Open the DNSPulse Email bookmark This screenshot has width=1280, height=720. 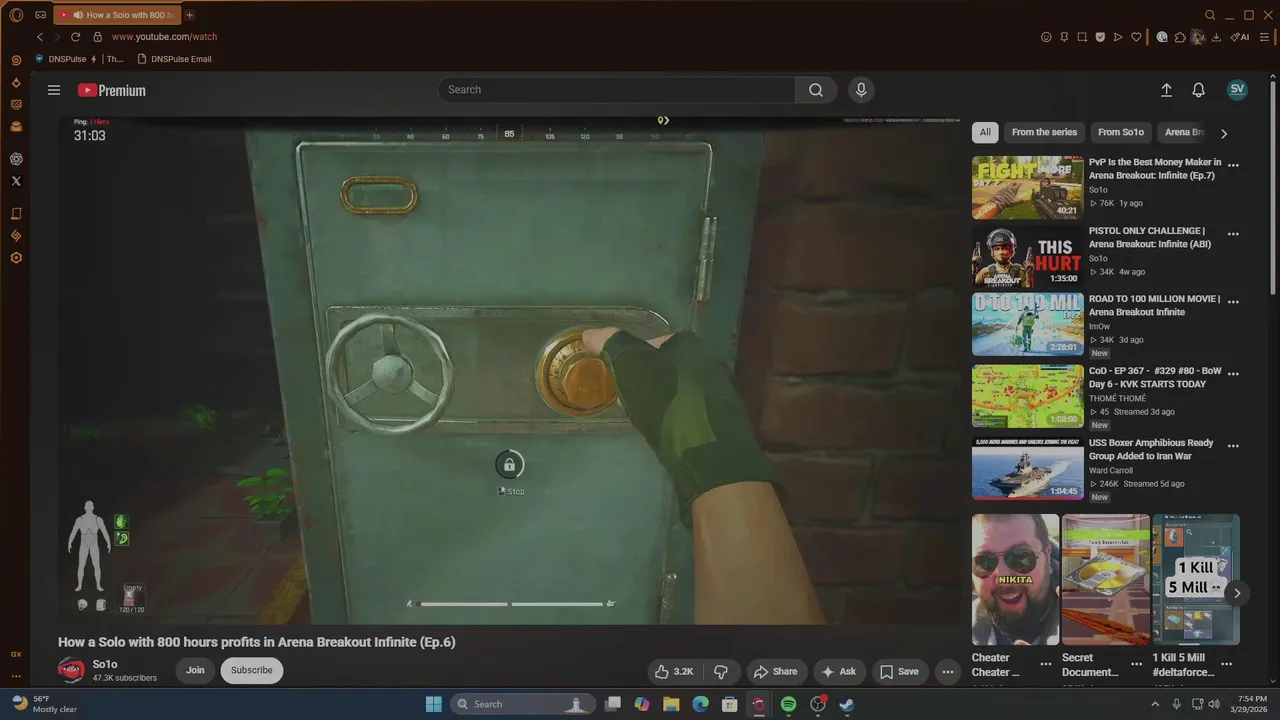[175, 59]
